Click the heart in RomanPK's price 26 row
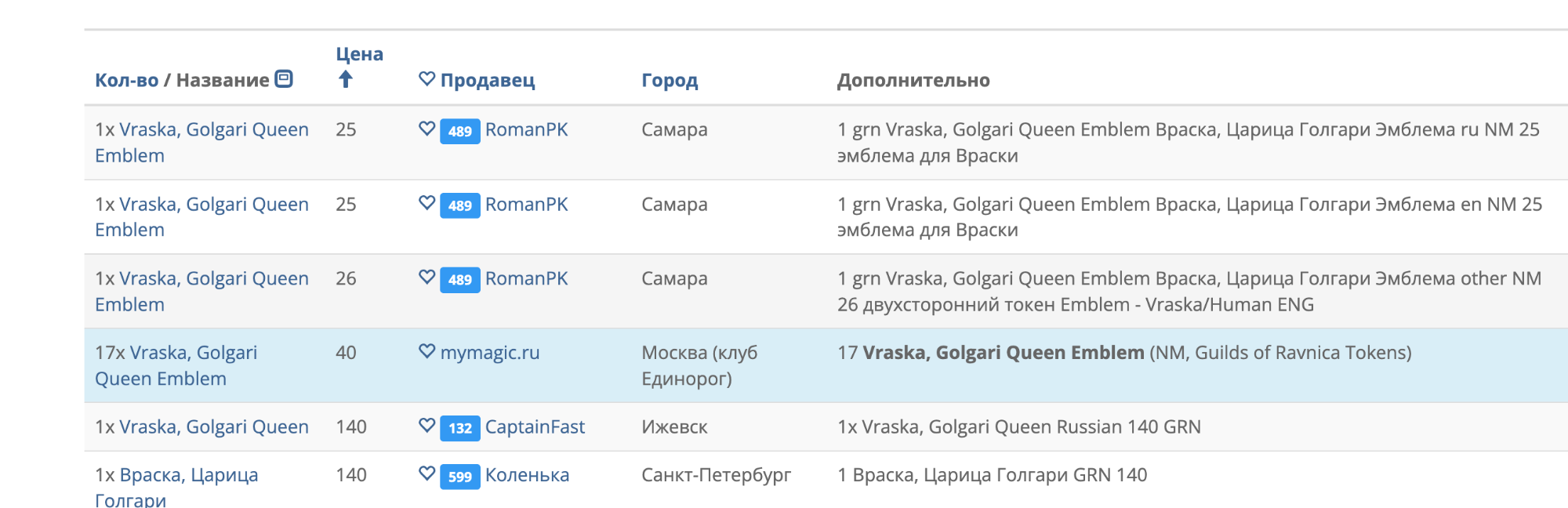Screen dimensions: 1568x508 tap(426, 278)
